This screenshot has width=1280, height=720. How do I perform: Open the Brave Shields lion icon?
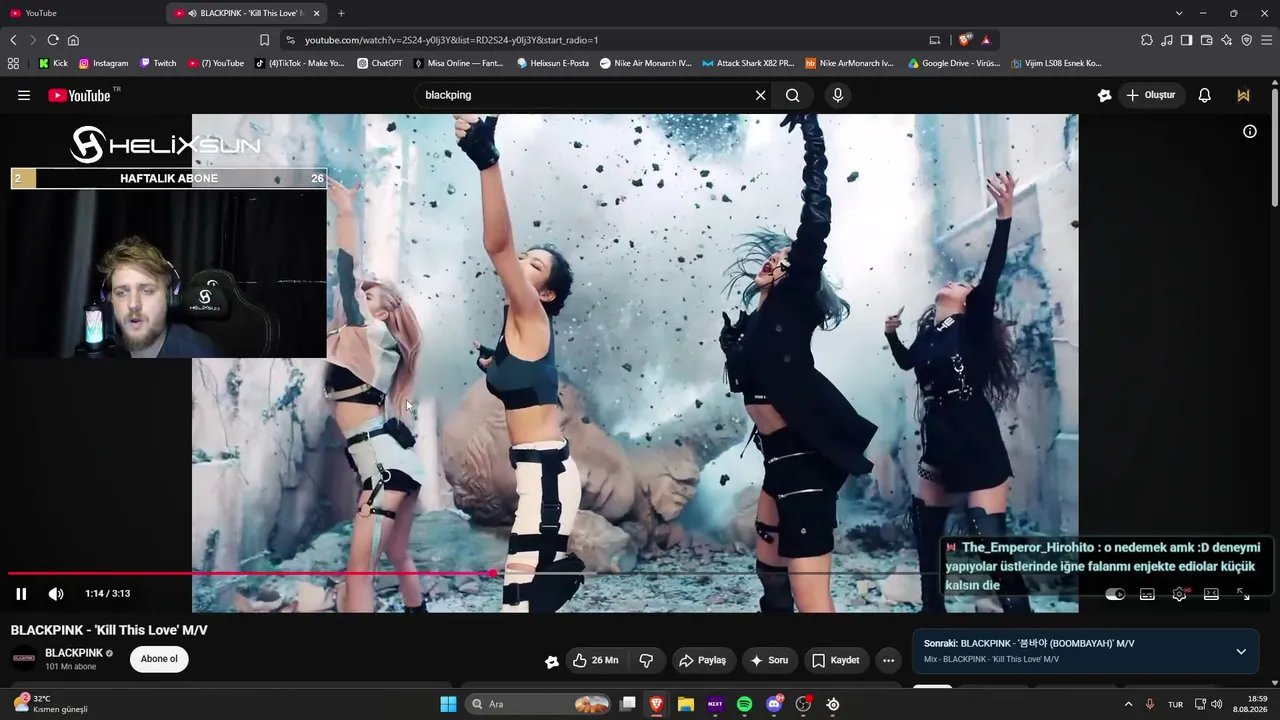(965, 40)
